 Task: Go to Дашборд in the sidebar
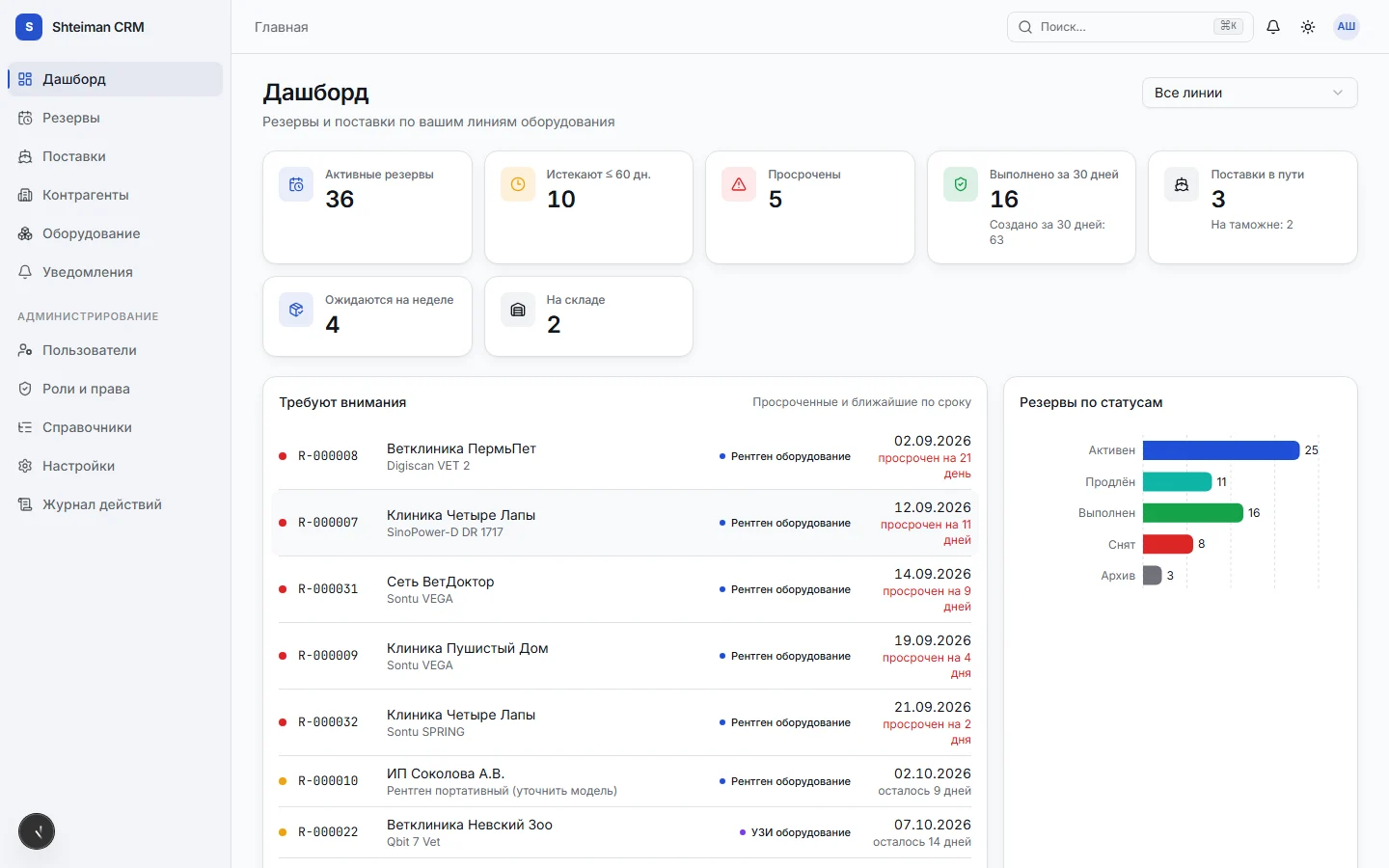(116, 79)
